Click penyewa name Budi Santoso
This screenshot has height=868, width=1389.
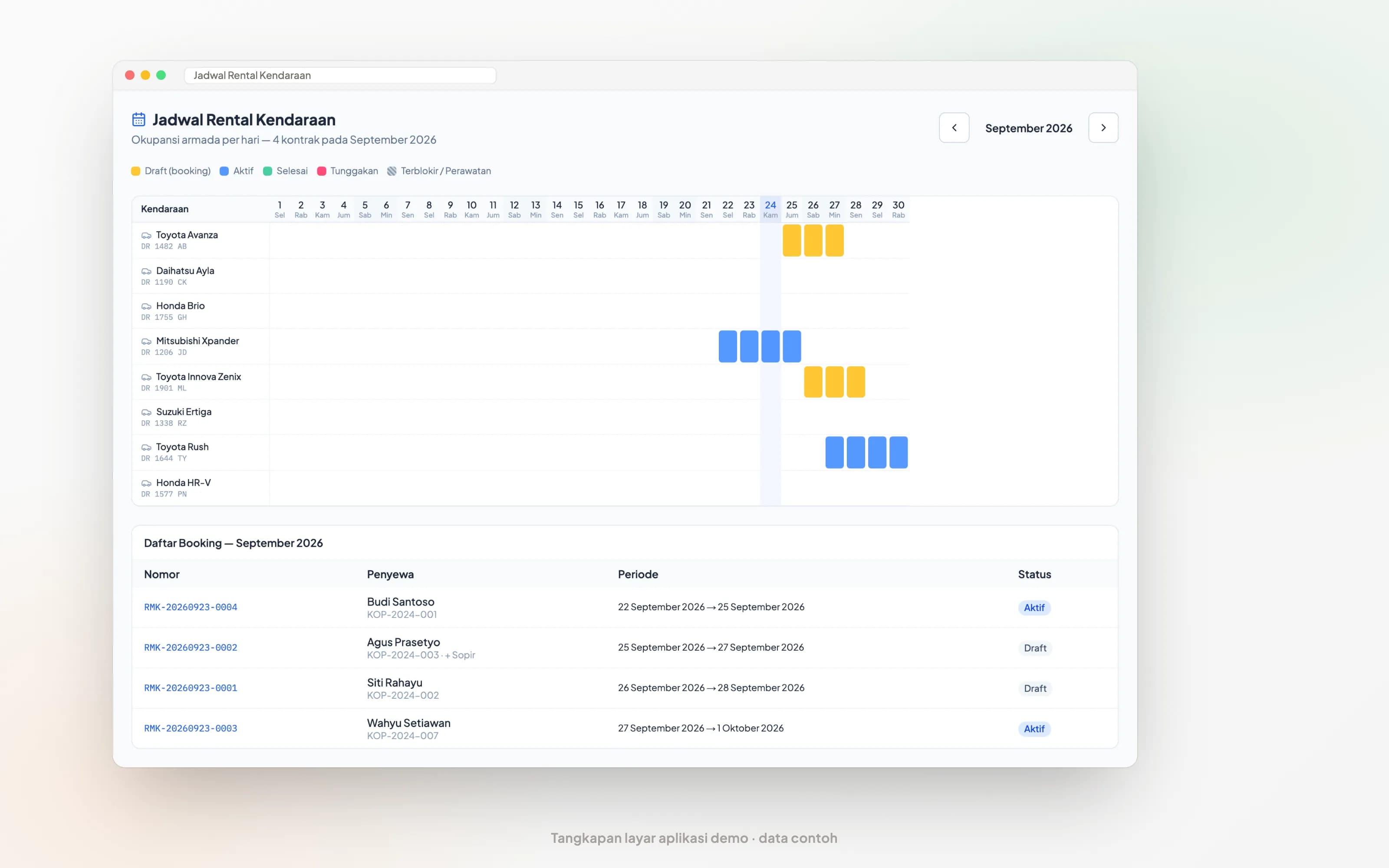coord(401,602)
